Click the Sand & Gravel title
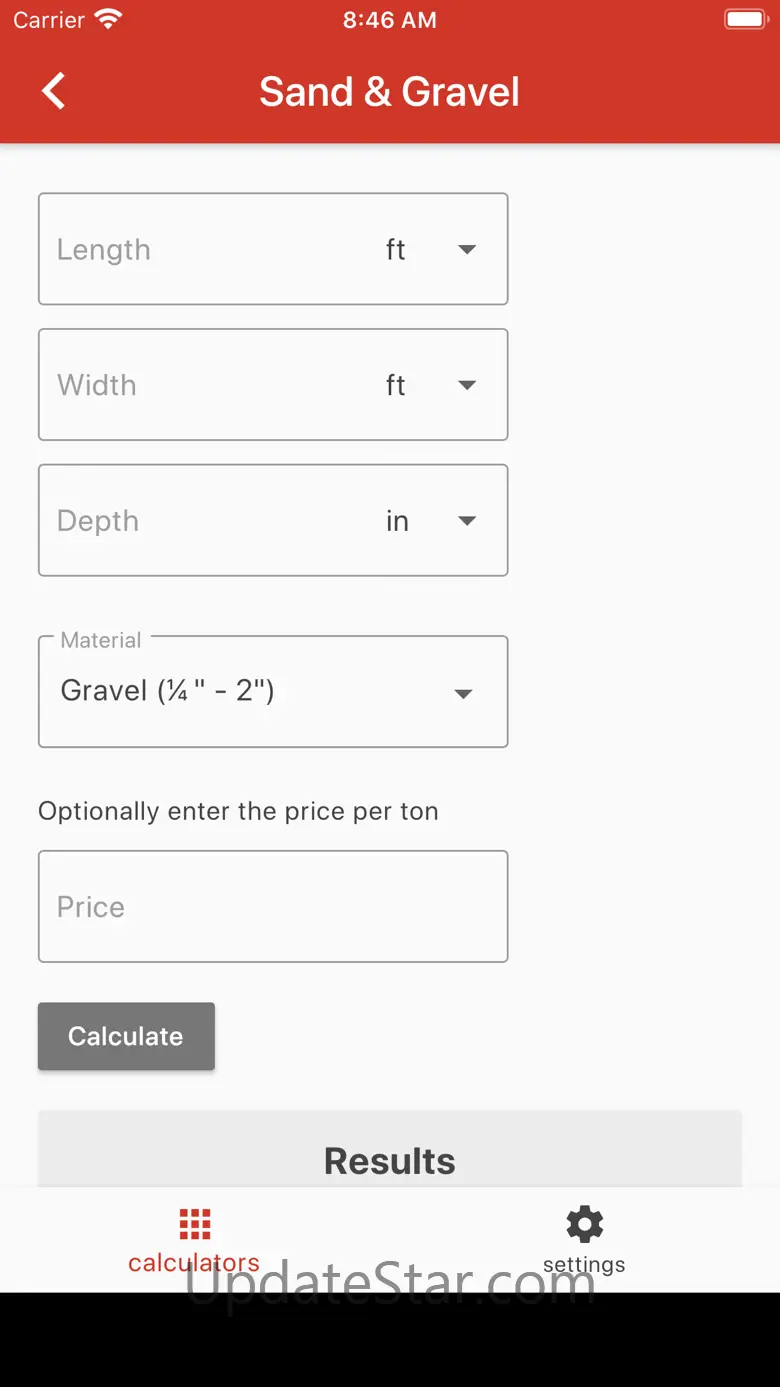This screenshot has height=1387, width=780. 390,92
